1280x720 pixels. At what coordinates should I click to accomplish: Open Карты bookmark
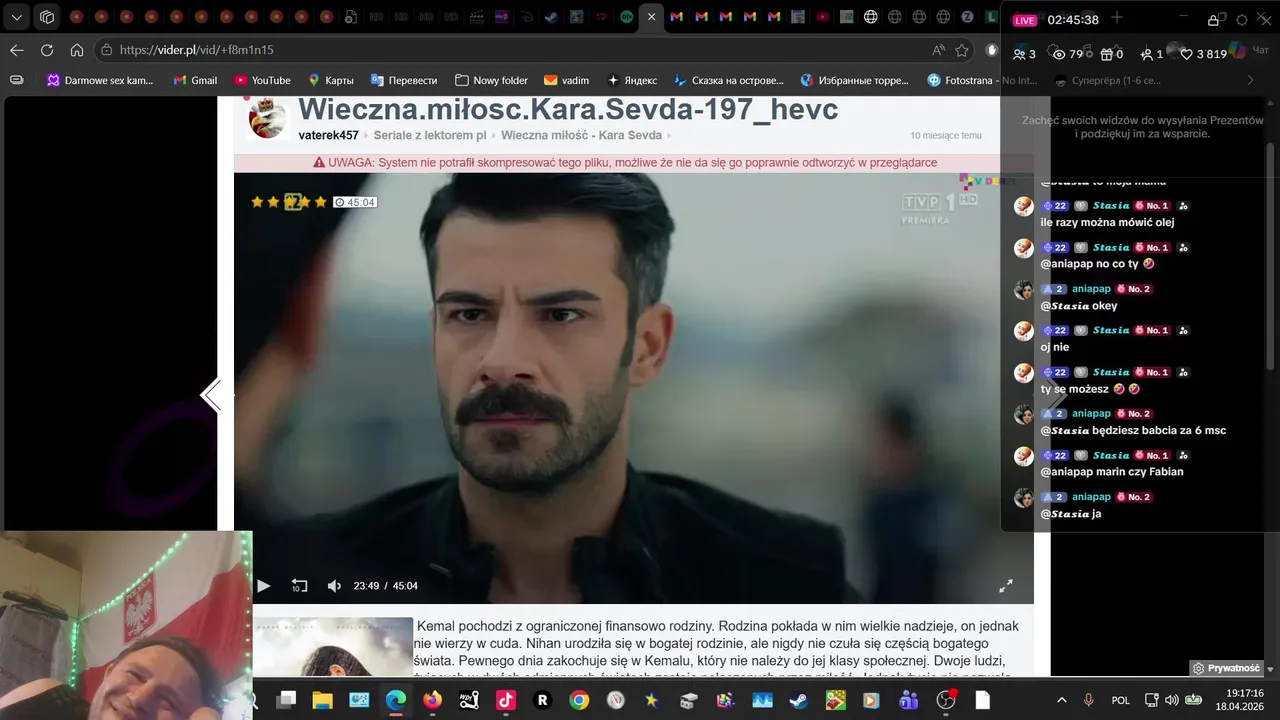[330, 80]
